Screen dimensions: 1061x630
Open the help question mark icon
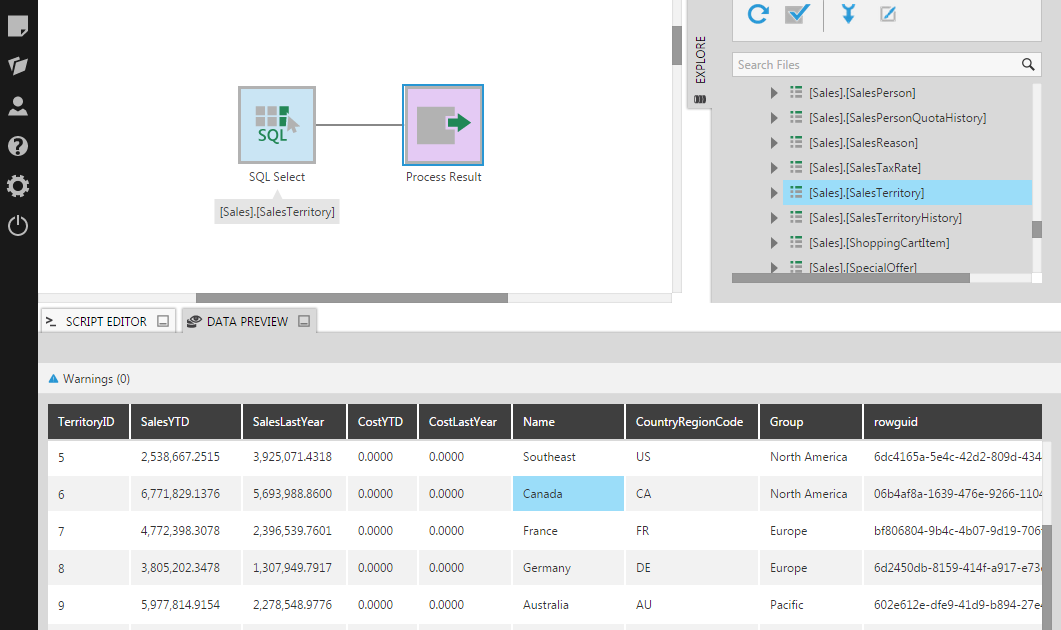[18, 146]
